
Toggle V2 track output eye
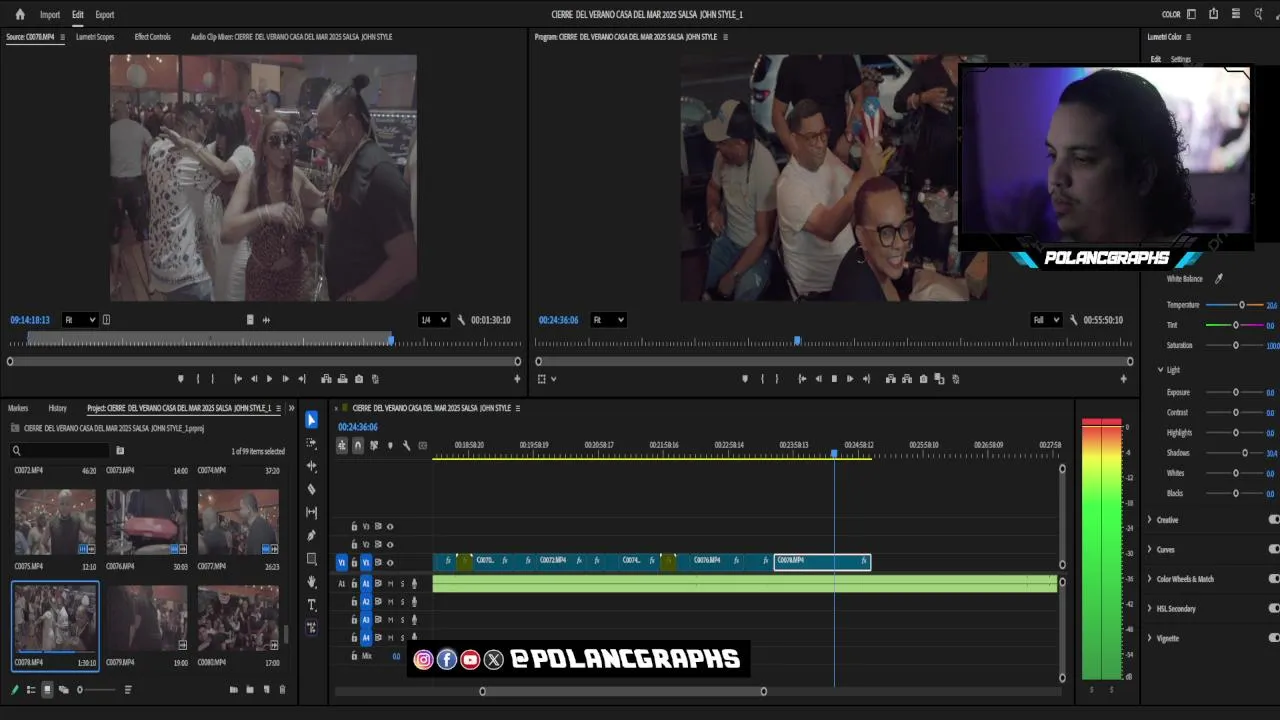pos(390,545)
